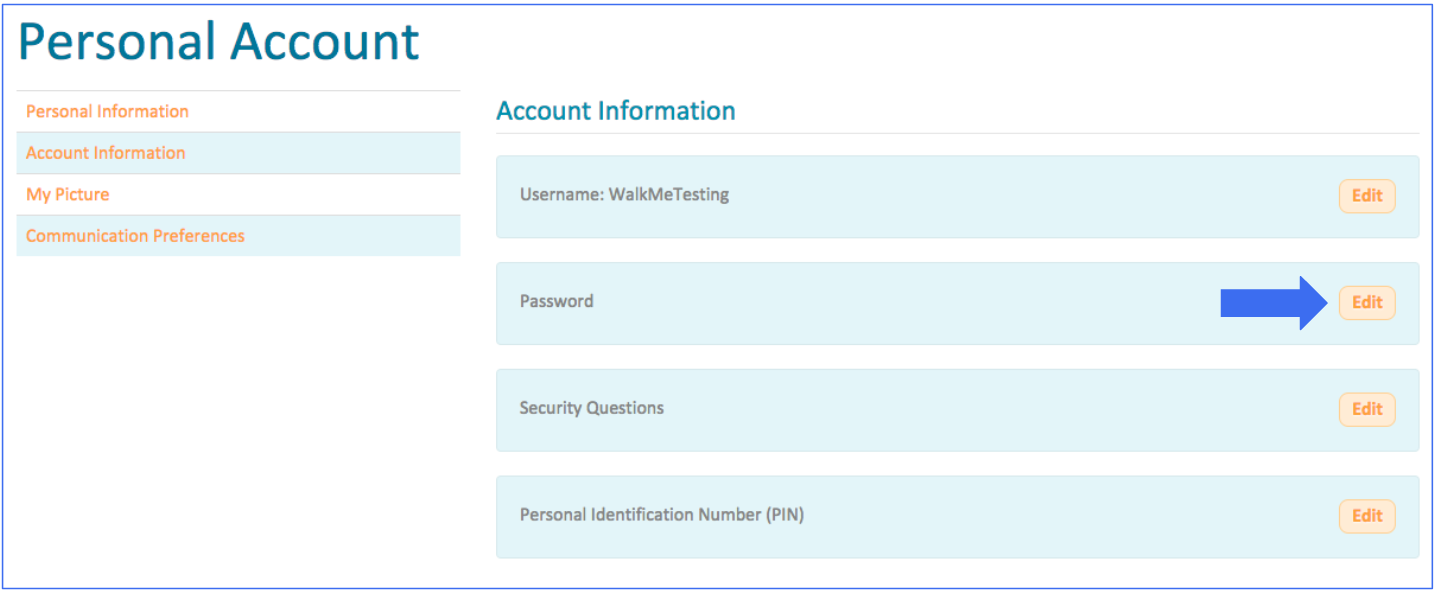This screenshot has width=1438, height=593.
Task: Click the Password label text
Action: click(x=556, y=301)
